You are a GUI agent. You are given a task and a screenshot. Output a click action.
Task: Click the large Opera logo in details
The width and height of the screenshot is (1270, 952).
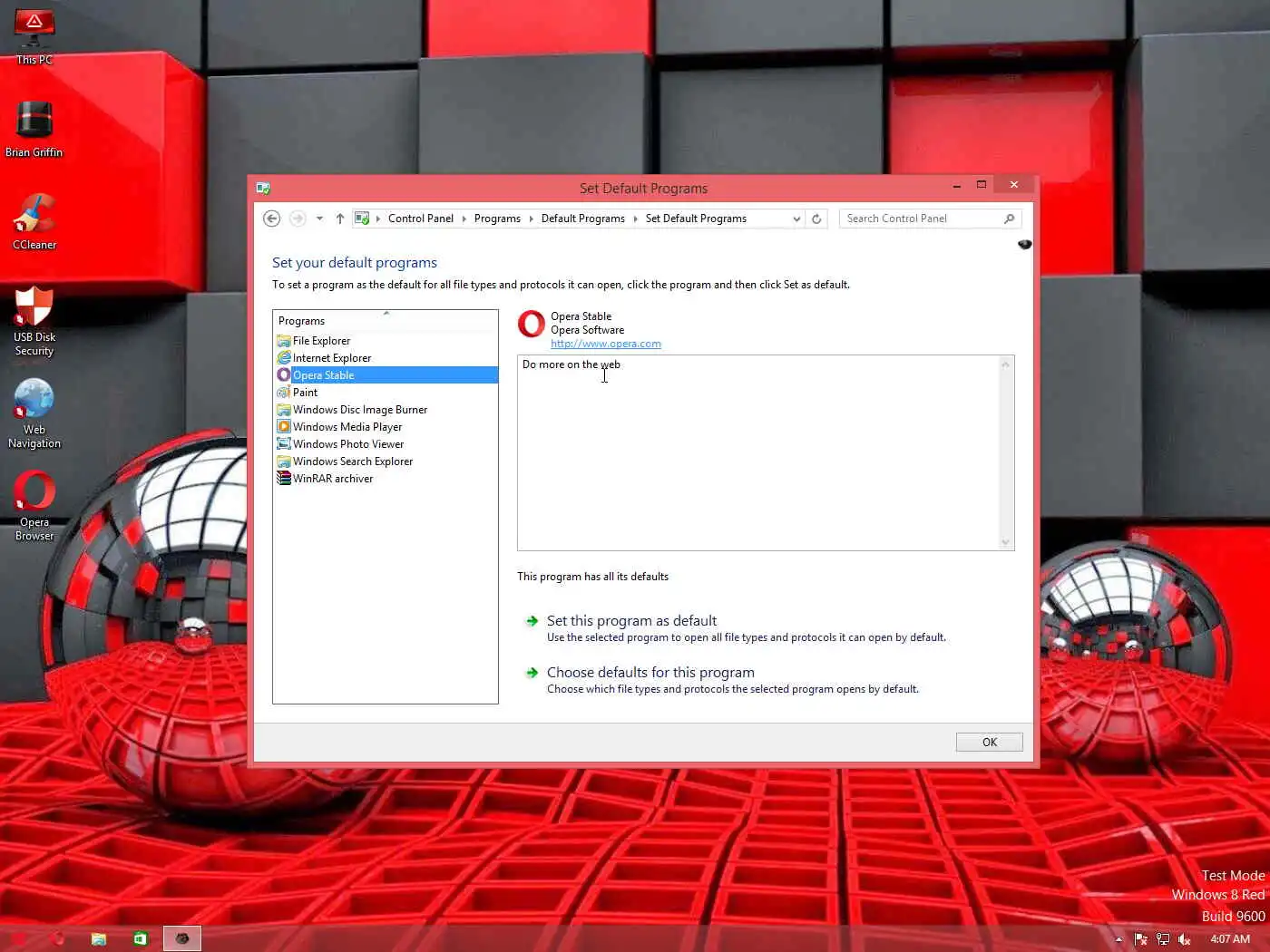(x=532, y=324)
